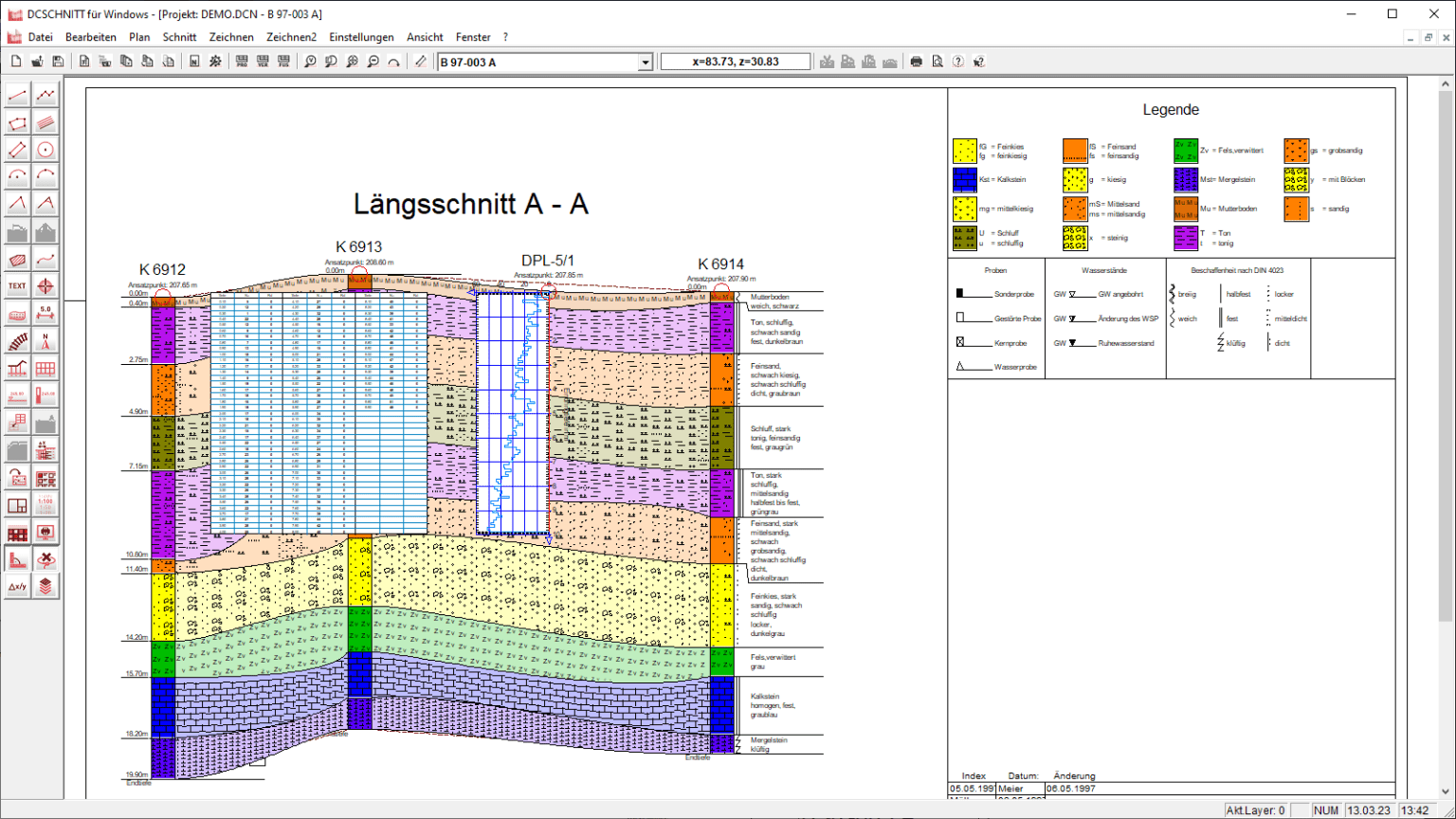
Task: Click the Feinkies yellow legend swatch
Action: point(964,151)
